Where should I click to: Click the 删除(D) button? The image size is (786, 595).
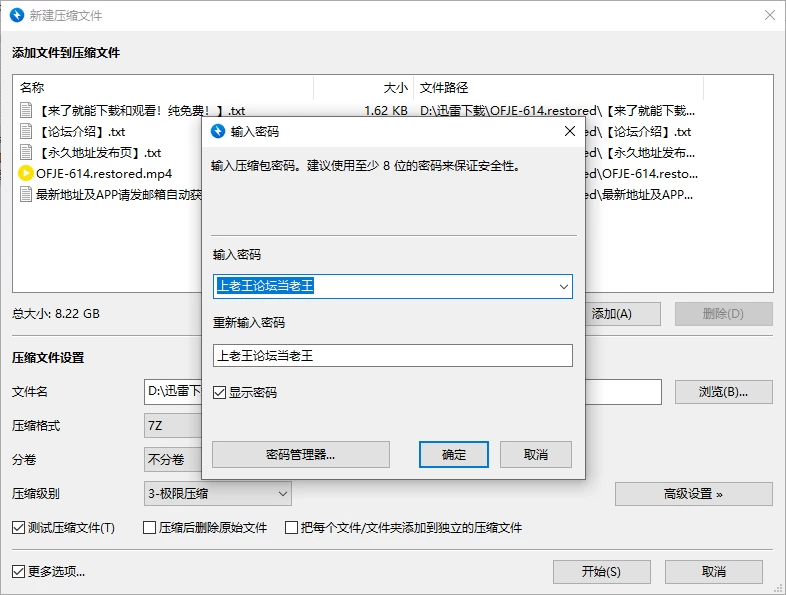point(723,314)
